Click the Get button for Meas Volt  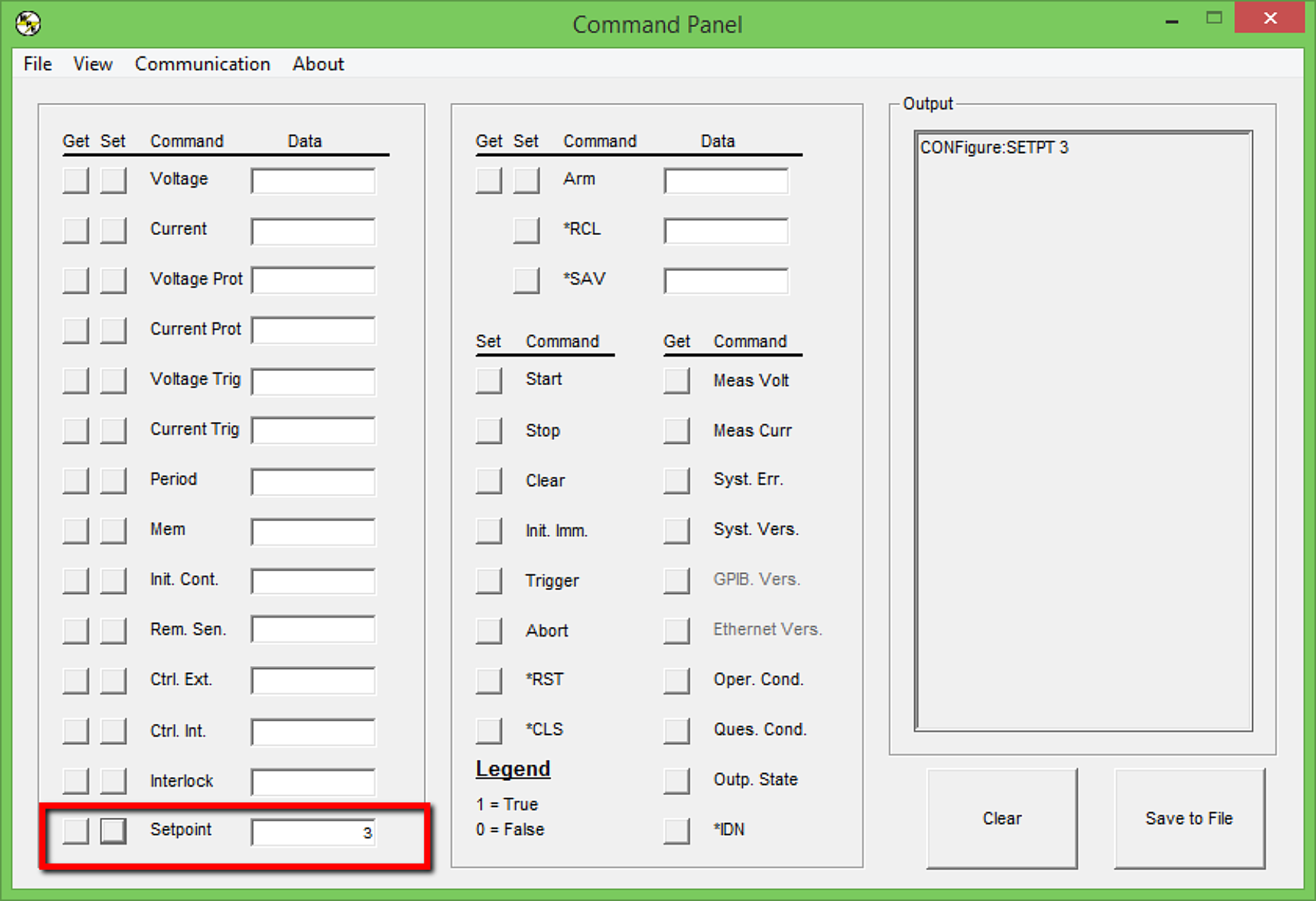677,381
